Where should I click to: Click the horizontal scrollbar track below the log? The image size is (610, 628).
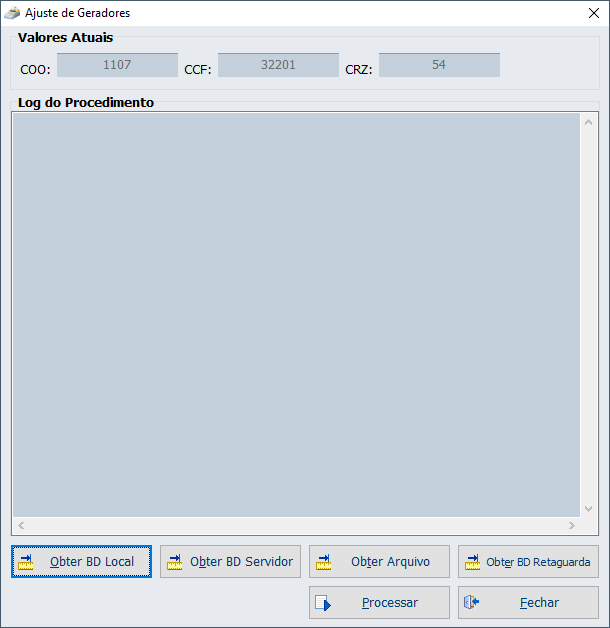point(295,525)
